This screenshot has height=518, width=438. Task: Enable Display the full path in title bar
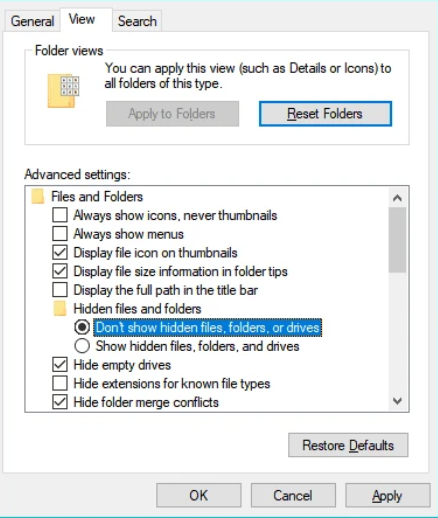pyautogui.click(x=60, y=290)
